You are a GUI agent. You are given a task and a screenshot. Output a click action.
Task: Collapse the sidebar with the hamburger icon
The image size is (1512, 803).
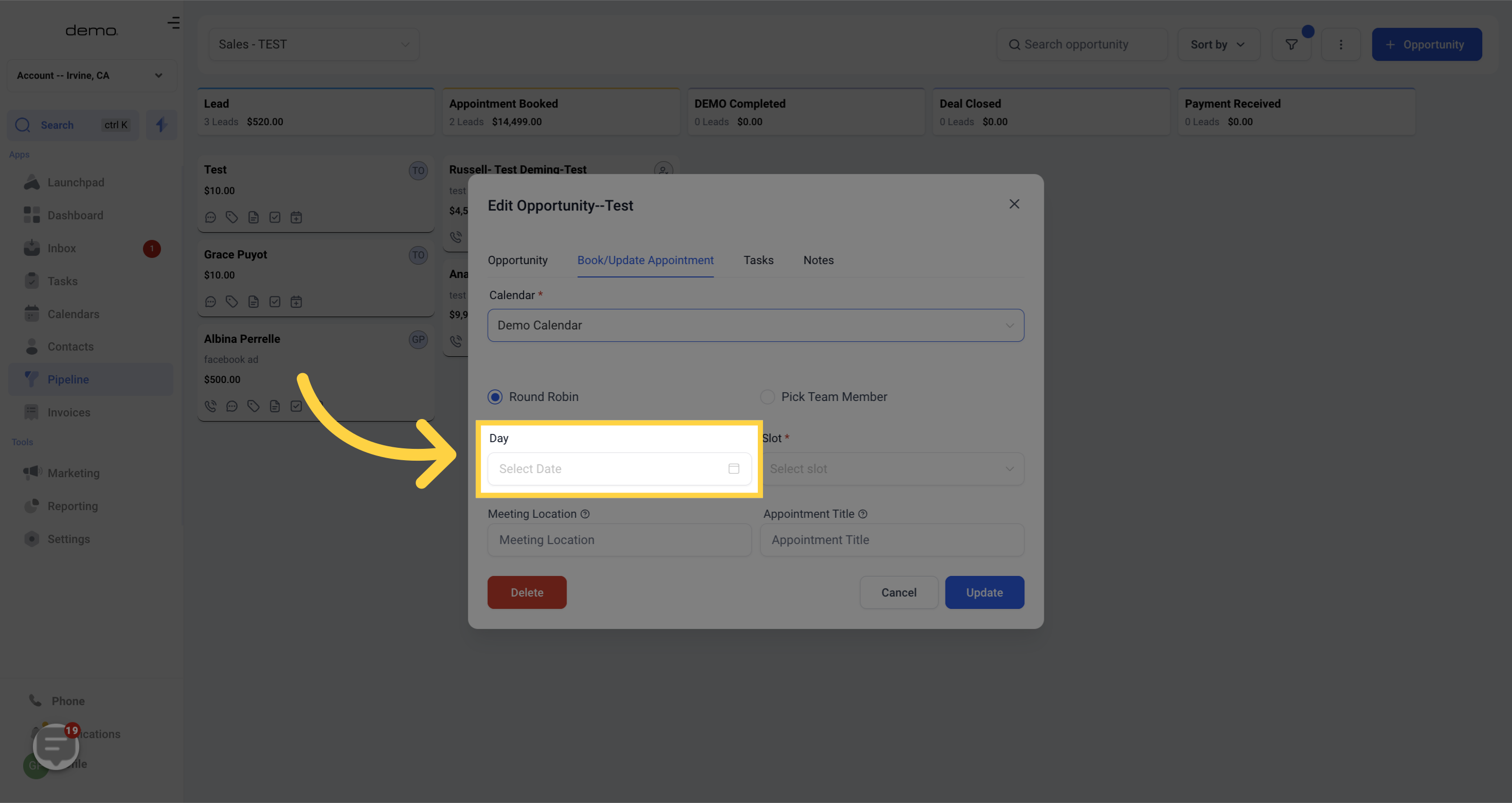pos(173,23)
